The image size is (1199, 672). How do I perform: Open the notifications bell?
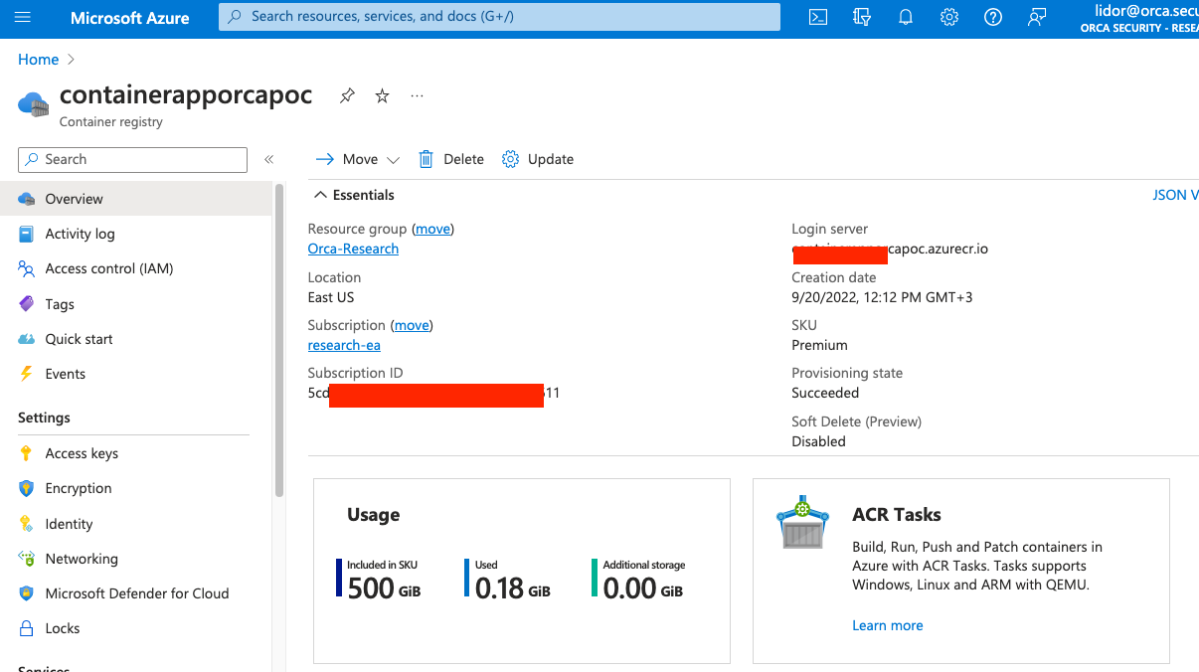[905, 17]
